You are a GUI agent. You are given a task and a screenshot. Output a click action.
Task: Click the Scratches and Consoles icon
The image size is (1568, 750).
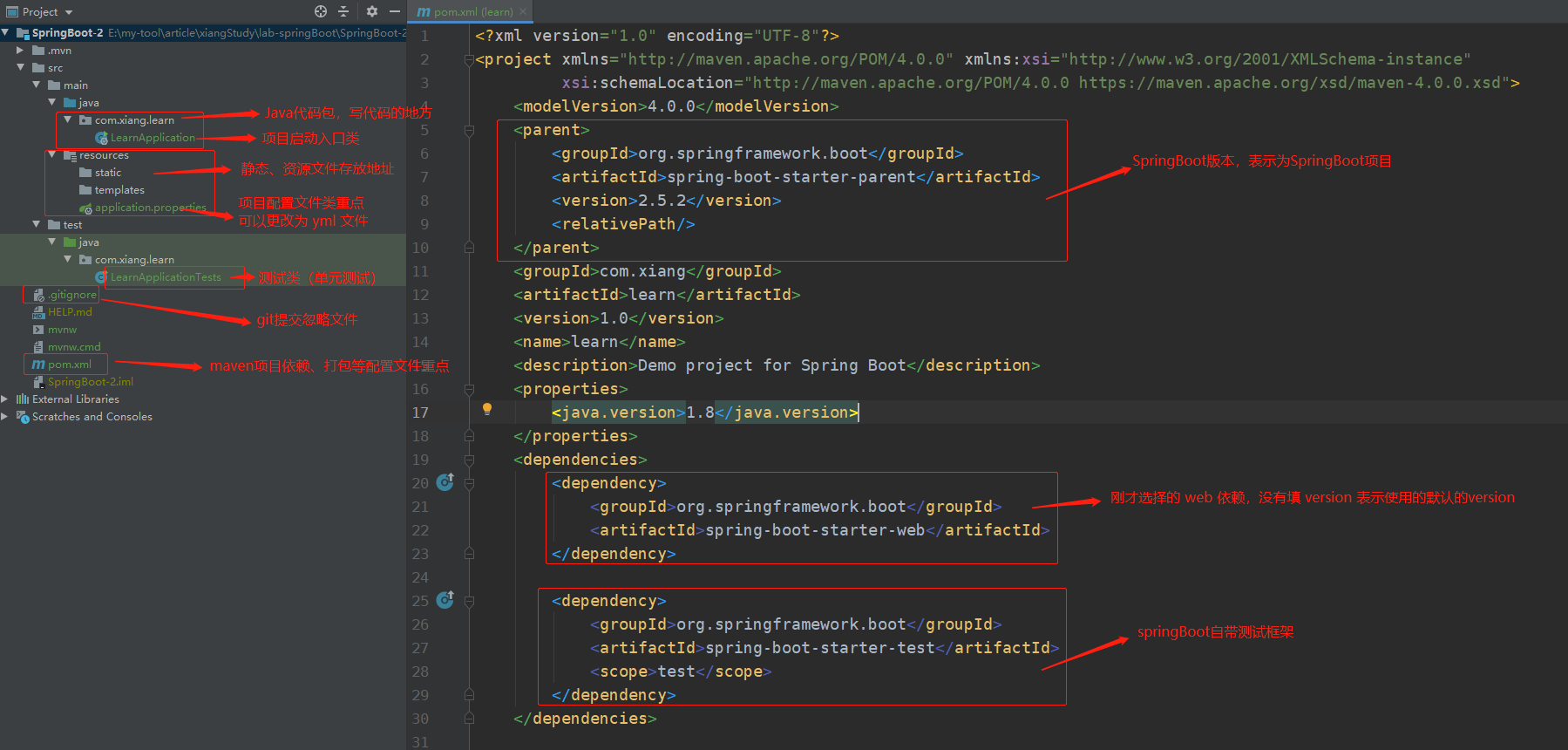(23, 417)
